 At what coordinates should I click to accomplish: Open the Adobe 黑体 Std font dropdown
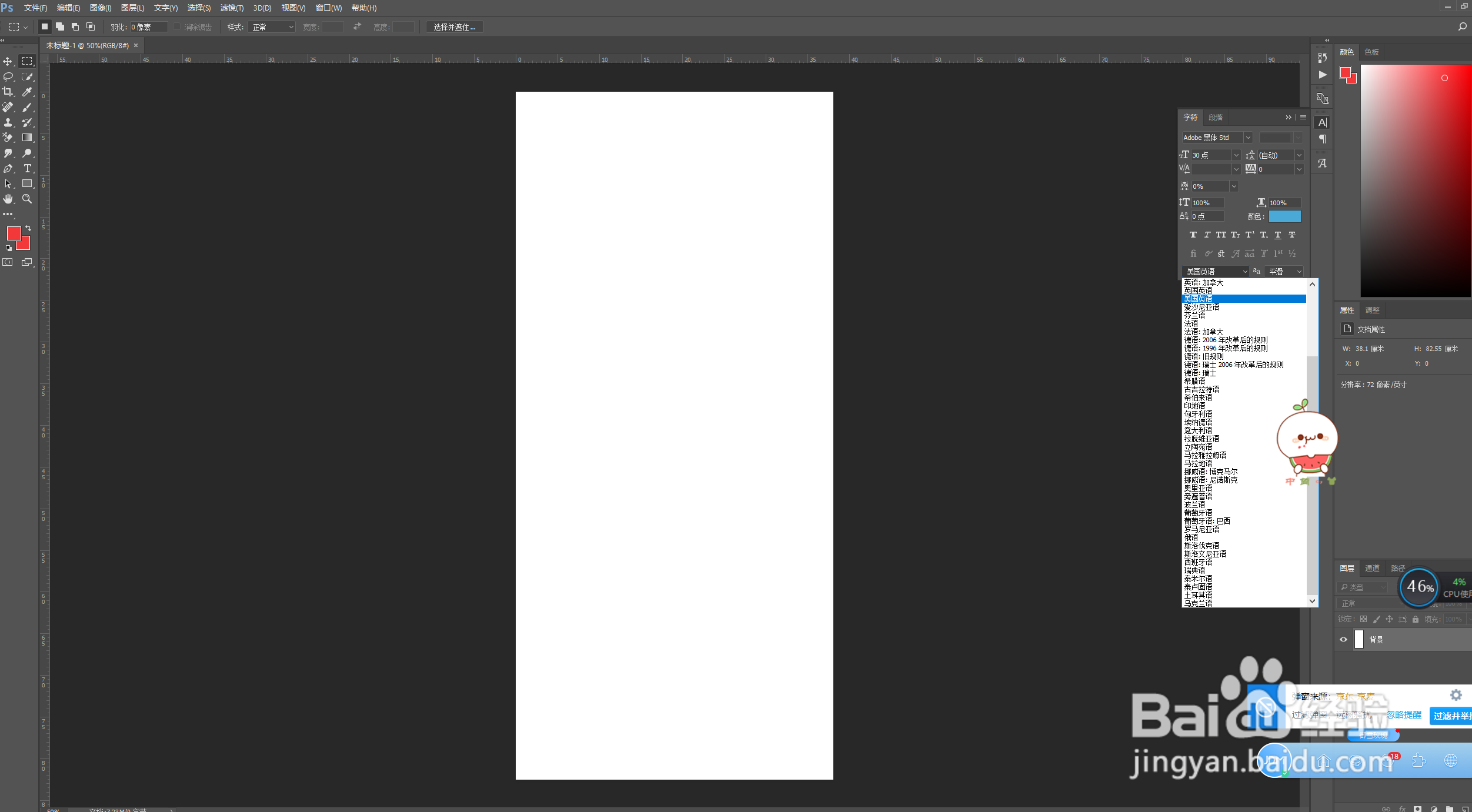1247,138
